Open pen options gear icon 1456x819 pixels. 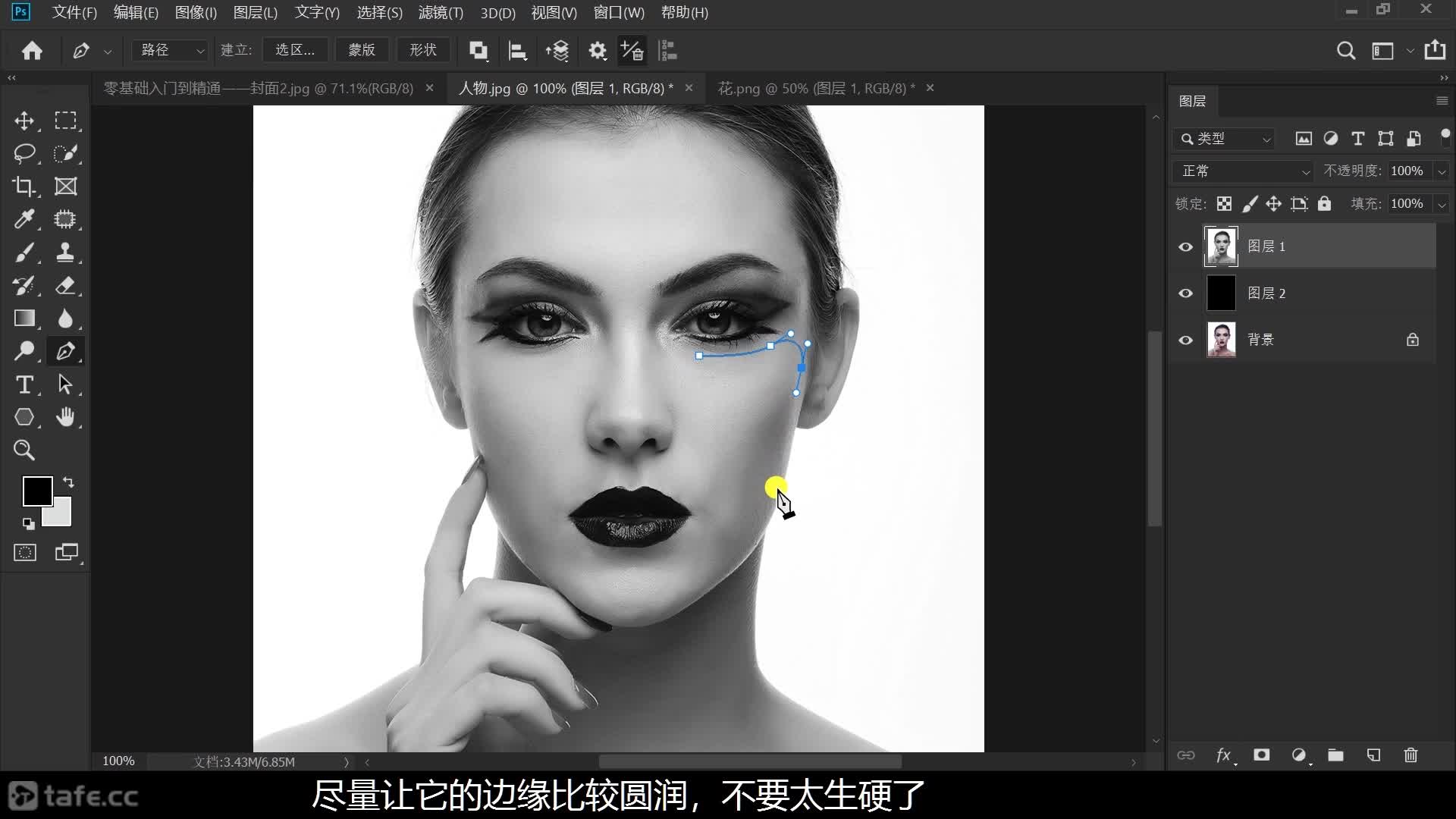pos(598,51)
